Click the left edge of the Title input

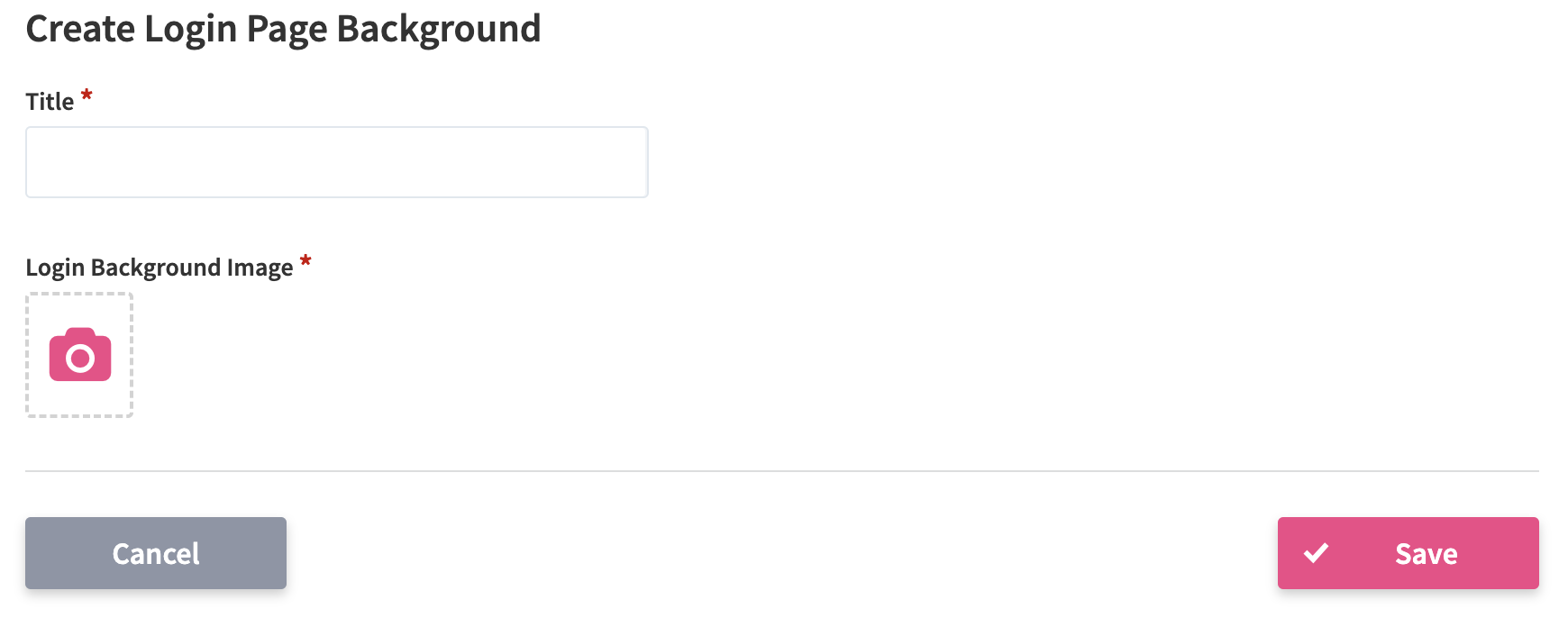(x=32, y=162)
